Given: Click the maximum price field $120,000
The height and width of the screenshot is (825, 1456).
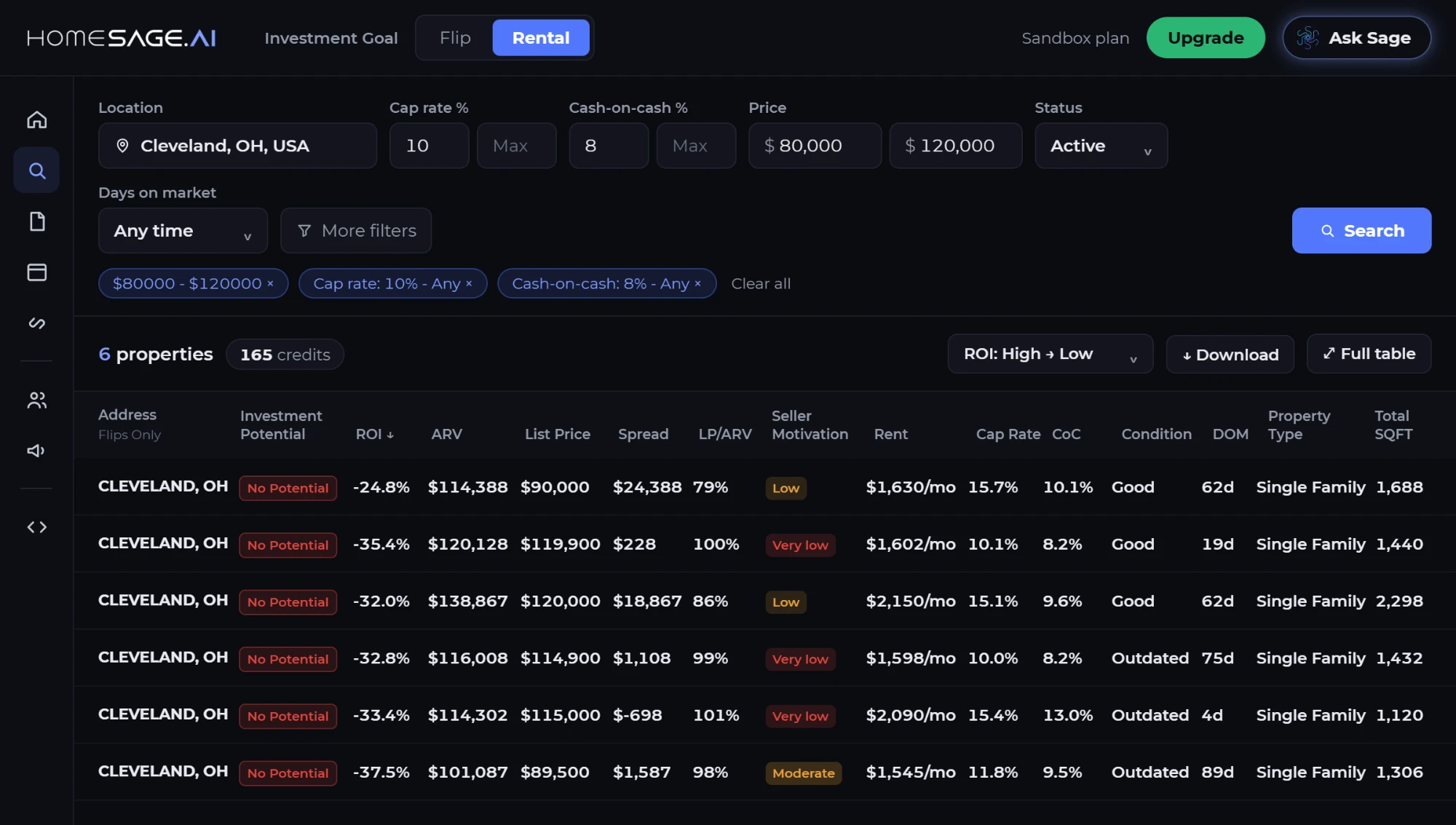Looking at the screenshot, I should pyautogui.click(x=956, y=146).
